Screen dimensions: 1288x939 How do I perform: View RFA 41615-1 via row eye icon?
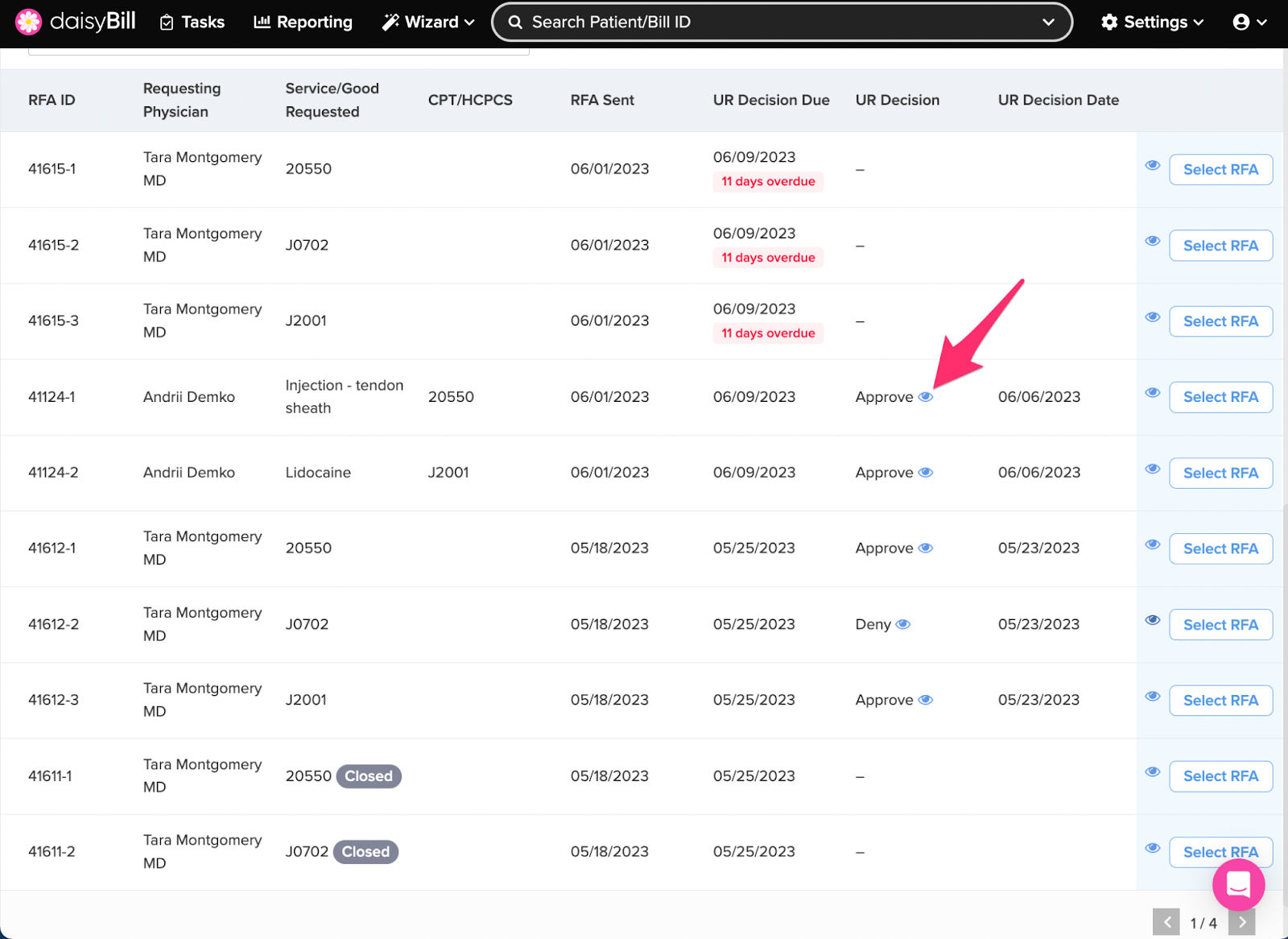coord(1153,165)
